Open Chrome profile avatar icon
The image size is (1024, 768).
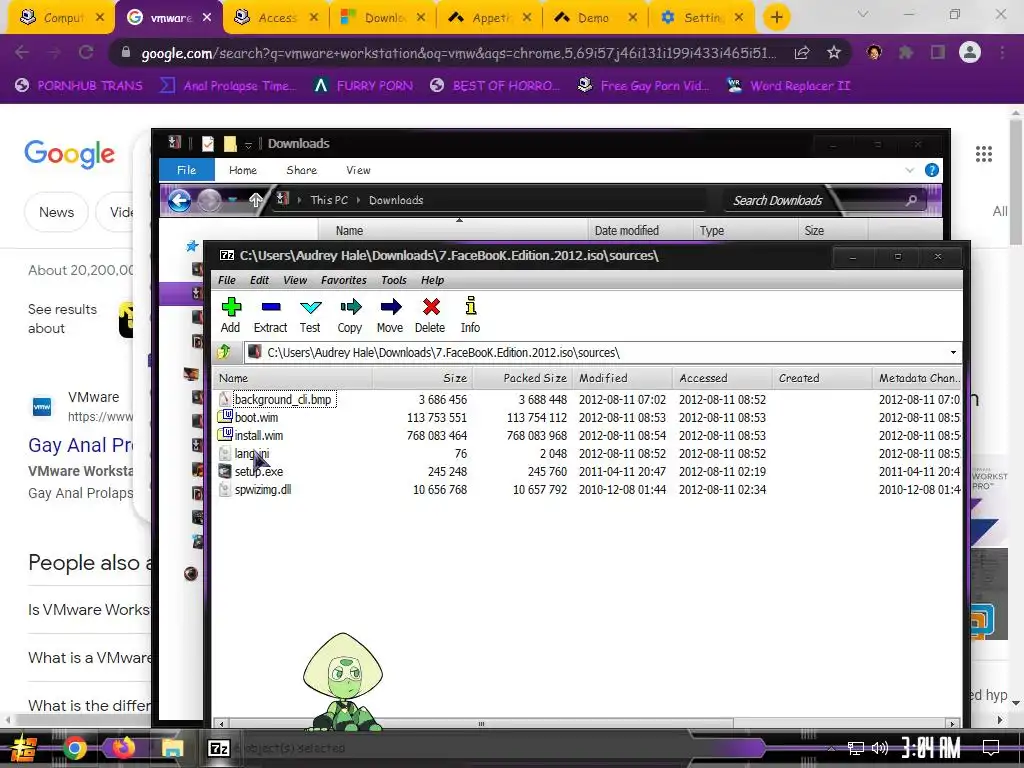[970, 52]
